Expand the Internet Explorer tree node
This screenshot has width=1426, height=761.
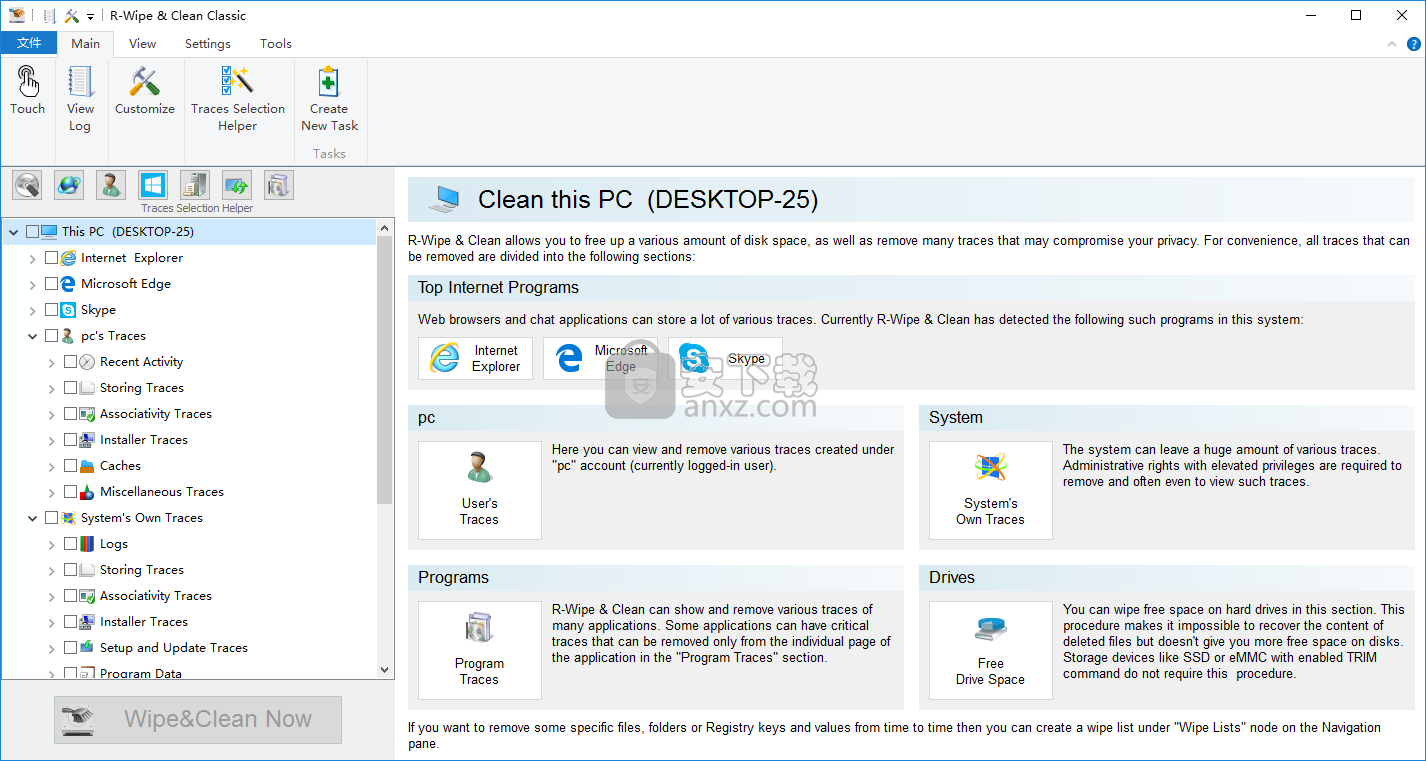pos(33,258)
